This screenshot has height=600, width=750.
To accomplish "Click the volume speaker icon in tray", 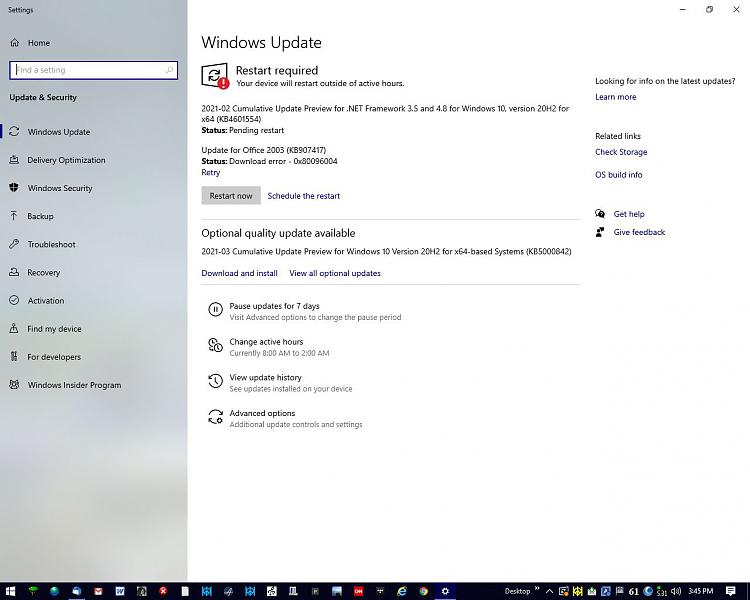I will click(x=676, y=591).
